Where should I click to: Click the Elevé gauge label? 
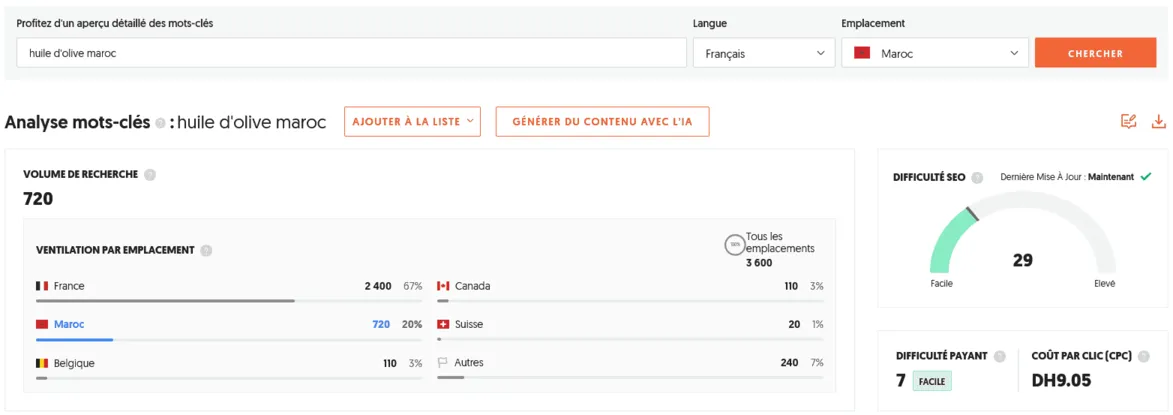(x=1104, y=284)
